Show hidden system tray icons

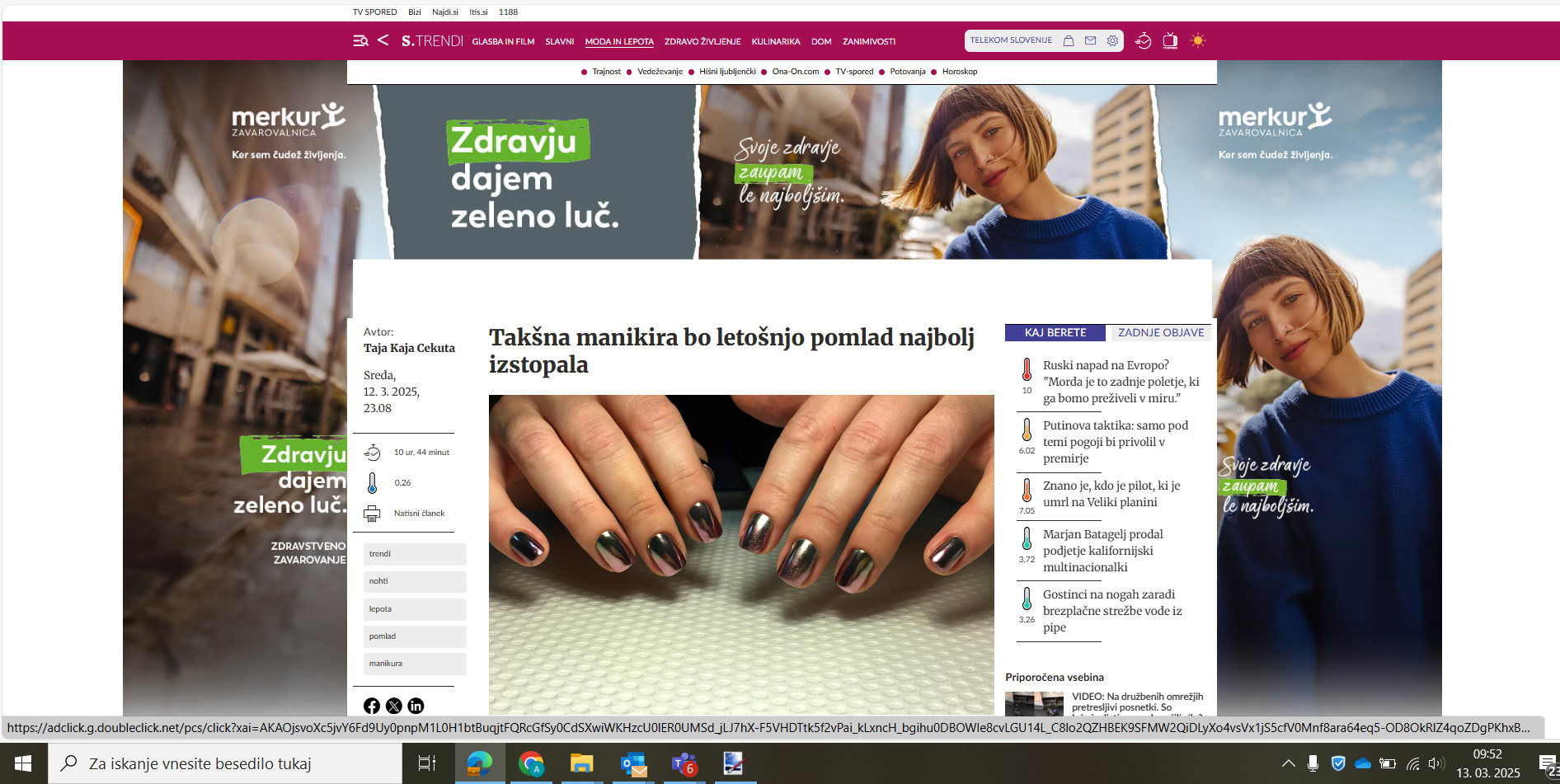(1288, 763)
